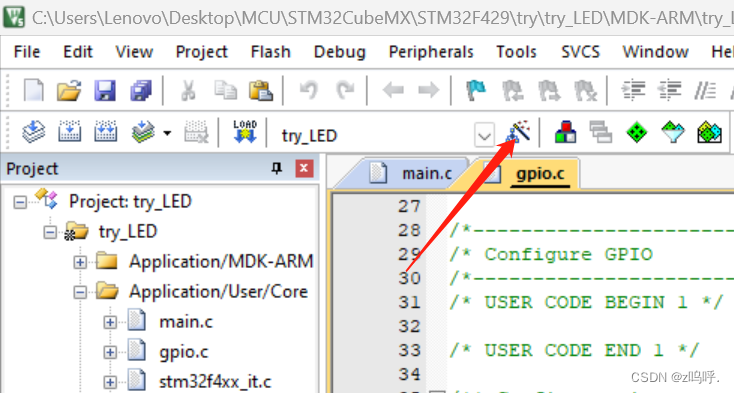The height and width of the screenshot is (393, 734).
Task: Close the Project panel
Action: coord(304,168)
